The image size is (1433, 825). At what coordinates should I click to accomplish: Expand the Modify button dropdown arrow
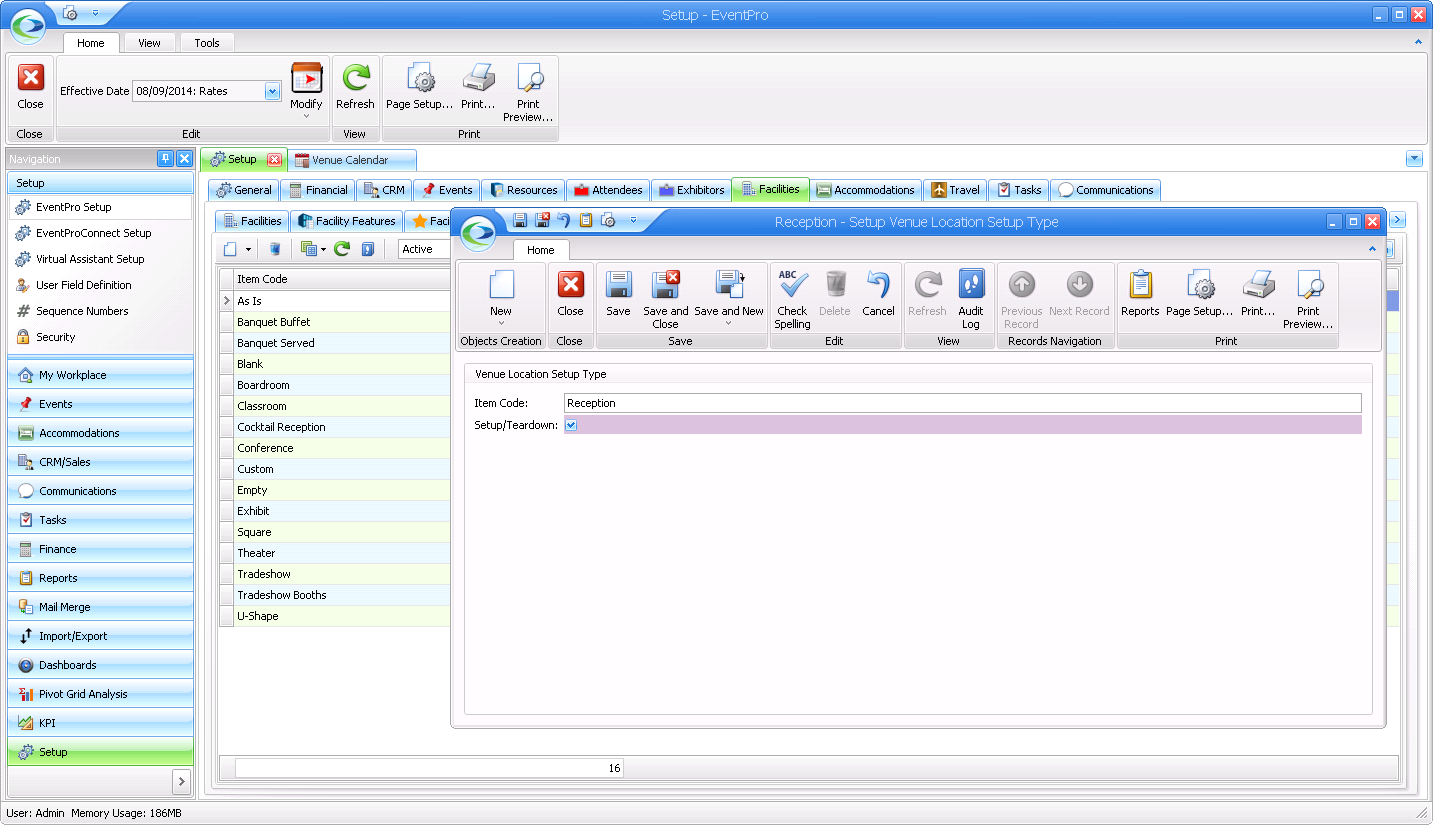[306, 117]
